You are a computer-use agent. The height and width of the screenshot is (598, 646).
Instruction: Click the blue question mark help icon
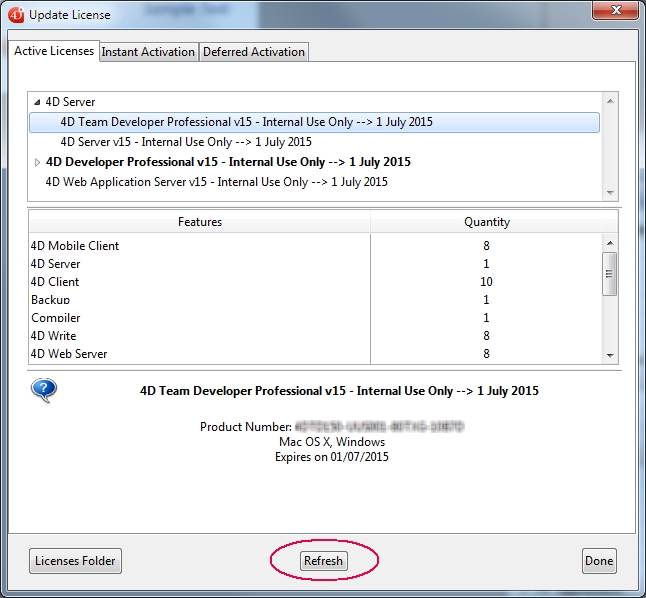pyautogui.click(x=44, y=390)
